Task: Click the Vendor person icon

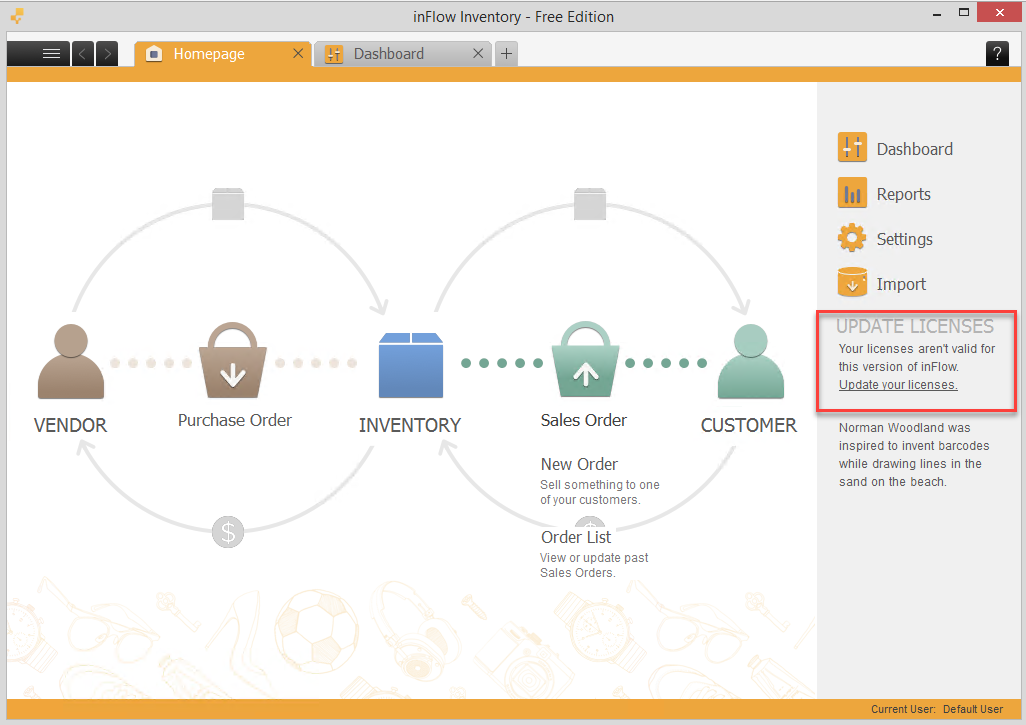Action: coord(71,362)
